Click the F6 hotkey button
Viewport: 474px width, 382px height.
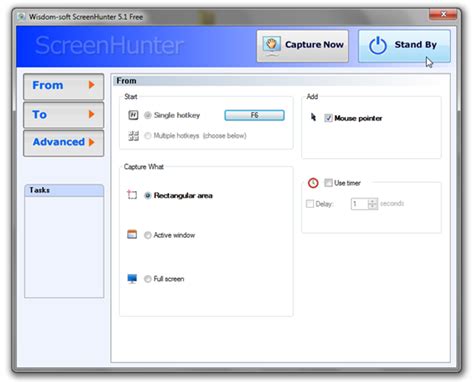254,115
